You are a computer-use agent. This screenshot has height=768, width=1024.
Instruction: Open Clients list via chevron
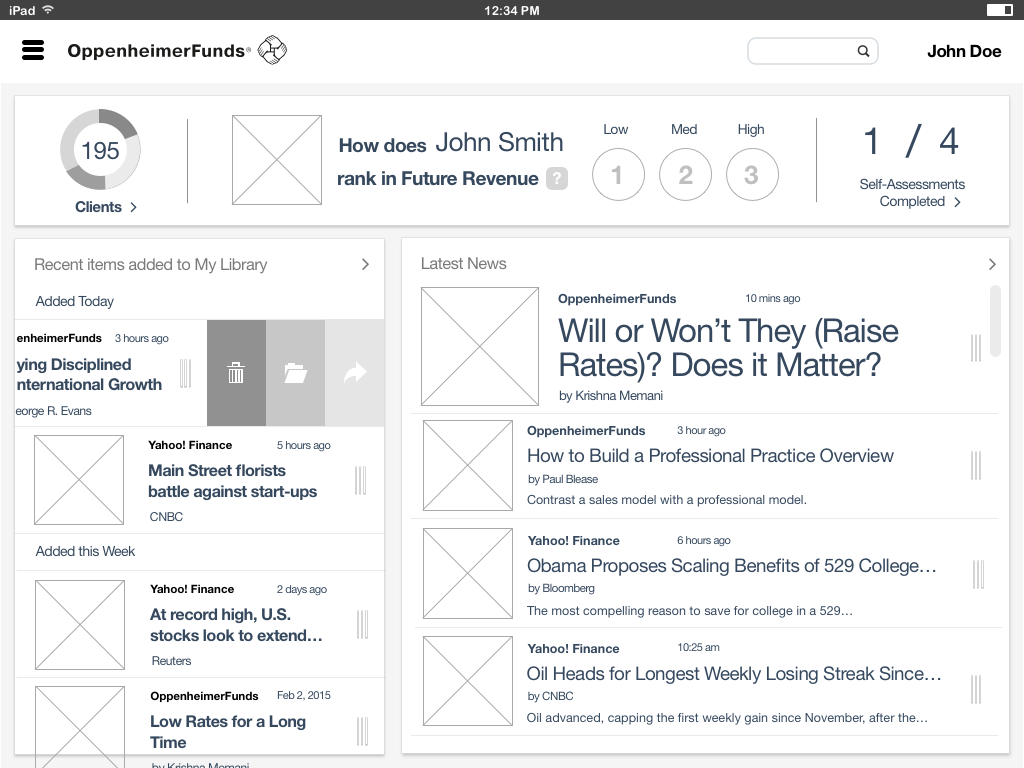tap(133, 207)
